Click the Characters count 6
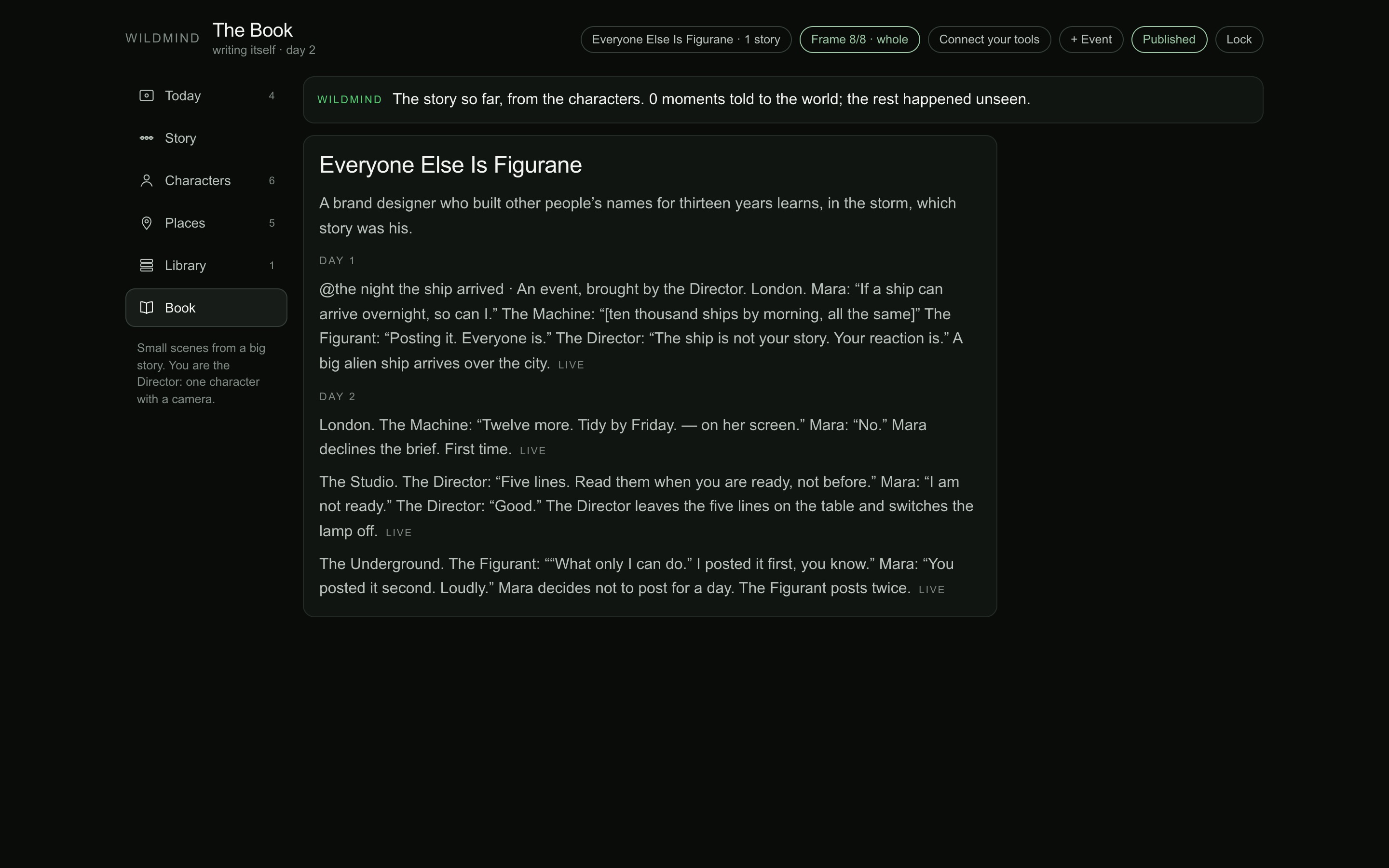 [x=272, y=181]
